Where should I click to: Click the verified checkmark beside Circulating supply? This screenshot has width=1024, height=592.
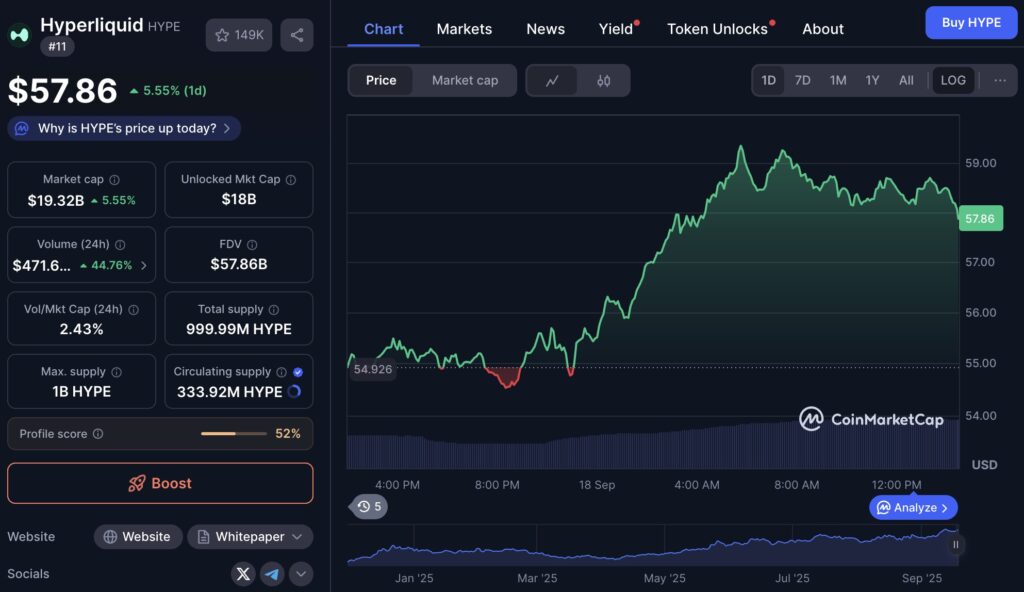pyautogui.click(x=298, y=372)
